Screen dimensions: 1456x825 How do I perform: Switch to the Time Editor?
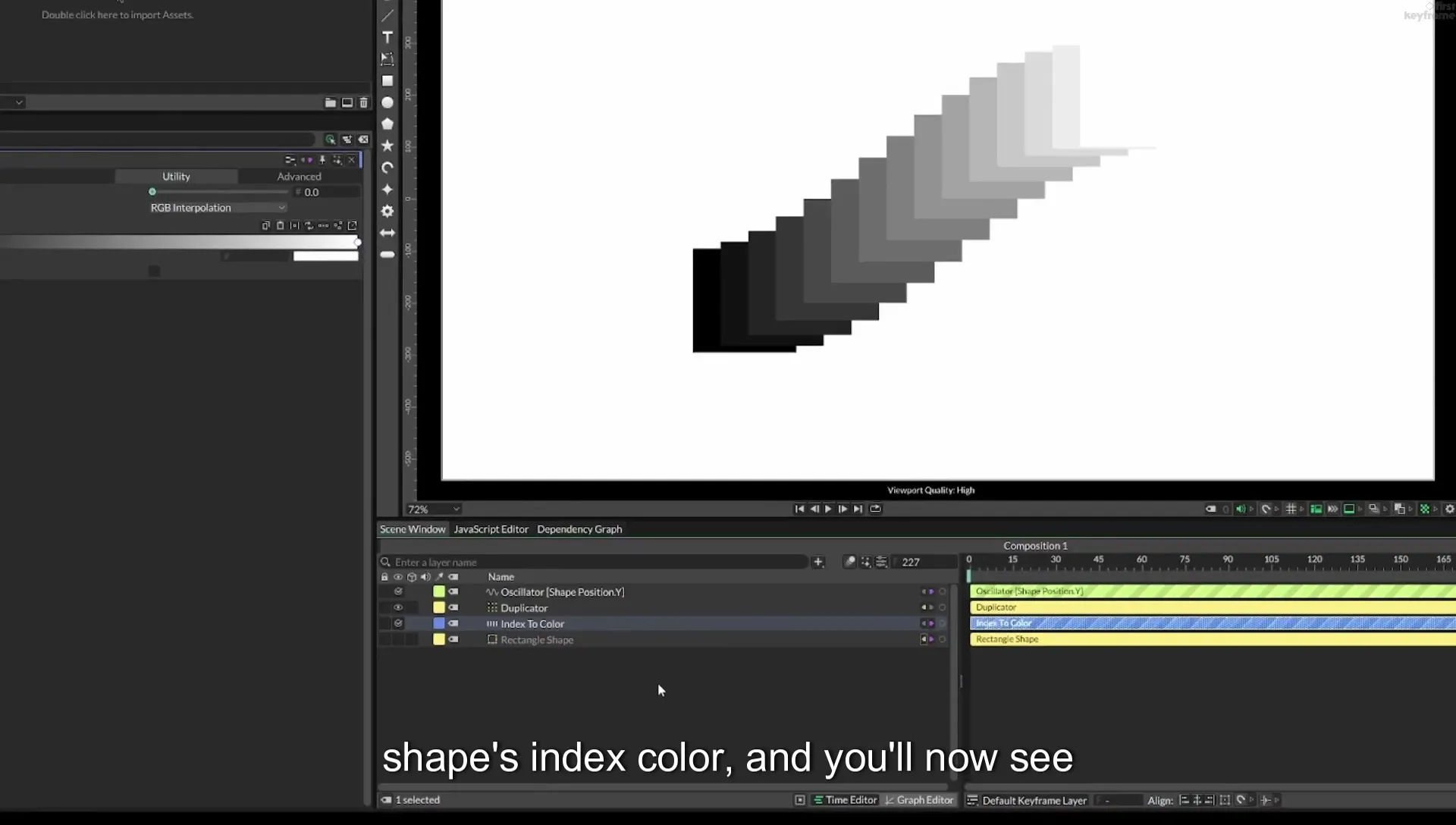point(845,800)
